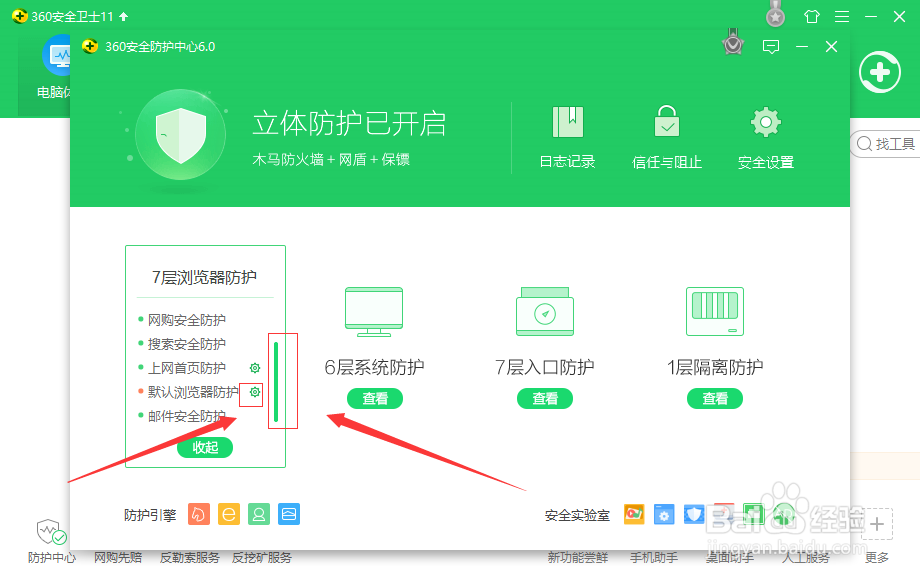The height and width of the screenshot is (580, 920).
Task: Open 防护中心 shield icon in main window
Action: pyautogui.click(x=51, y=531)
